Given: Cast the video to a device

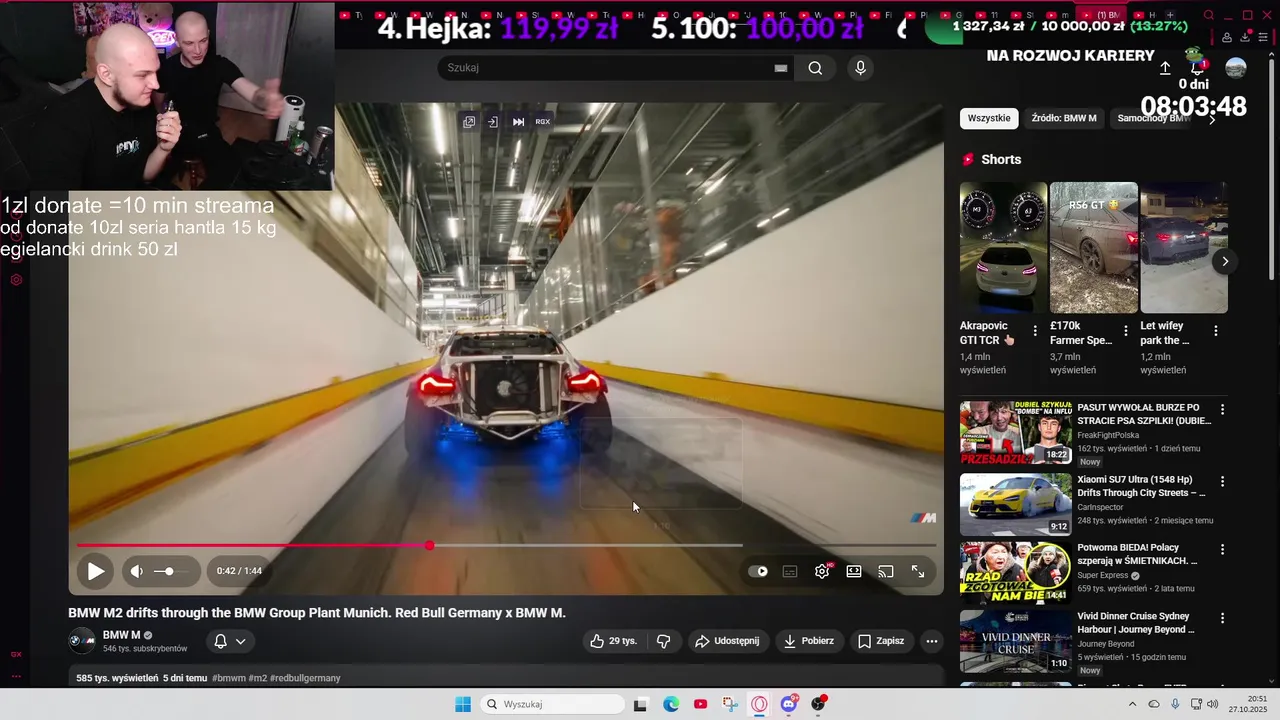Looking at the screenshot, I should (886, 571).
